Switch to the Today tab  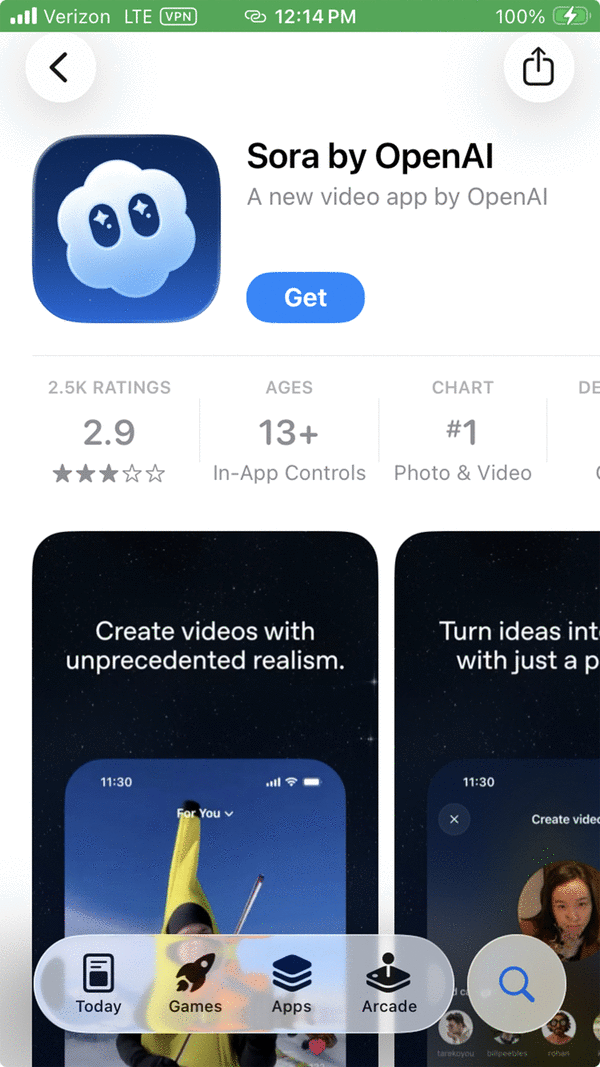pos(99,983)
